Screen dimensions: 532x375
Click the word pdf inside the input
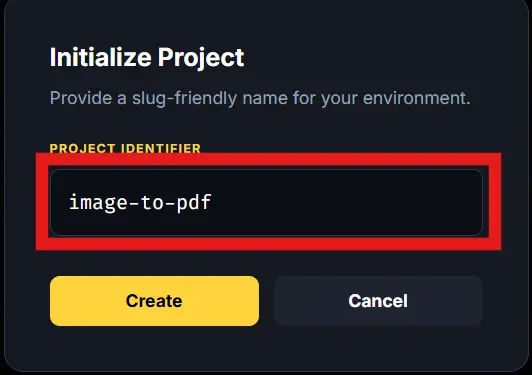(194, 203)
